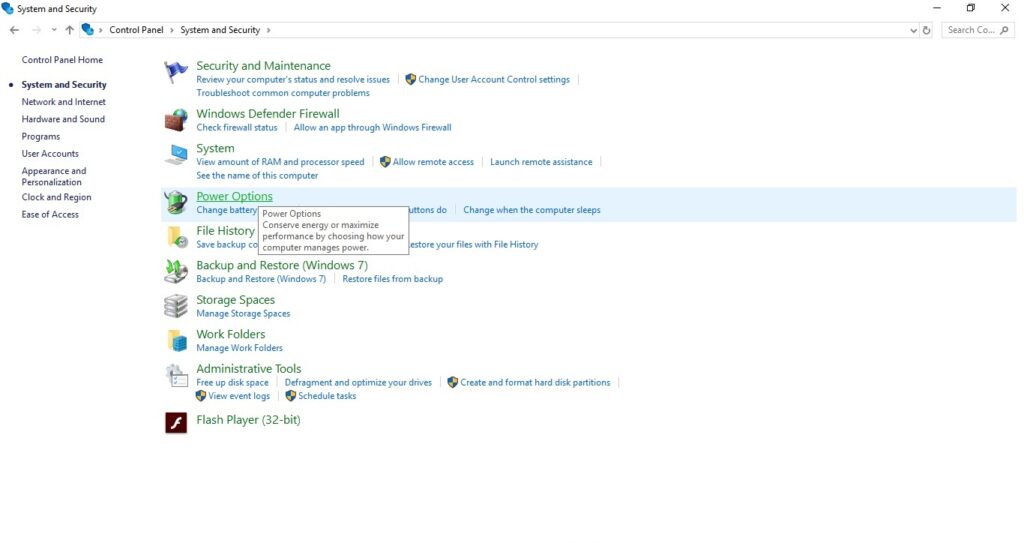Go to Network and Internet category
The width and height of the screenshot is (1024, 543).
pos(64,102)
